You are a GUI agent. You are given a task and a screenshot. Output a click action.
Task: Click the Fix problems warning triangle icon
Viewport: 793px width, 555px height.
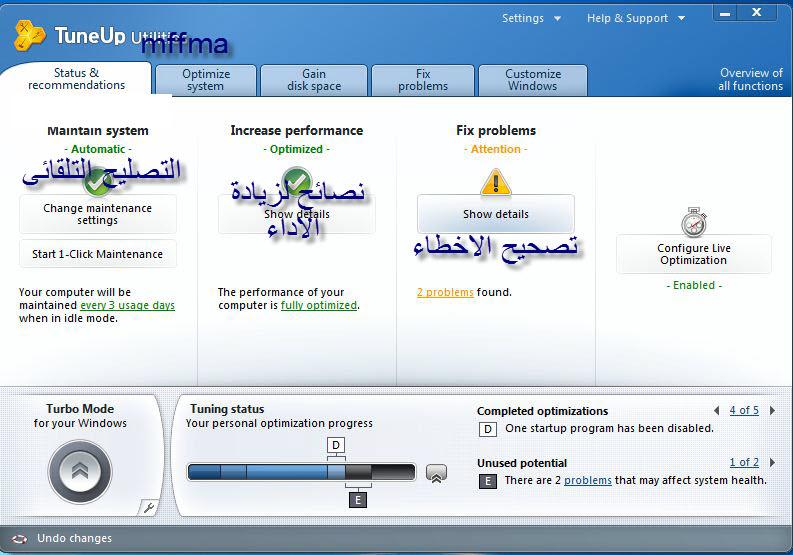(496, 182)
